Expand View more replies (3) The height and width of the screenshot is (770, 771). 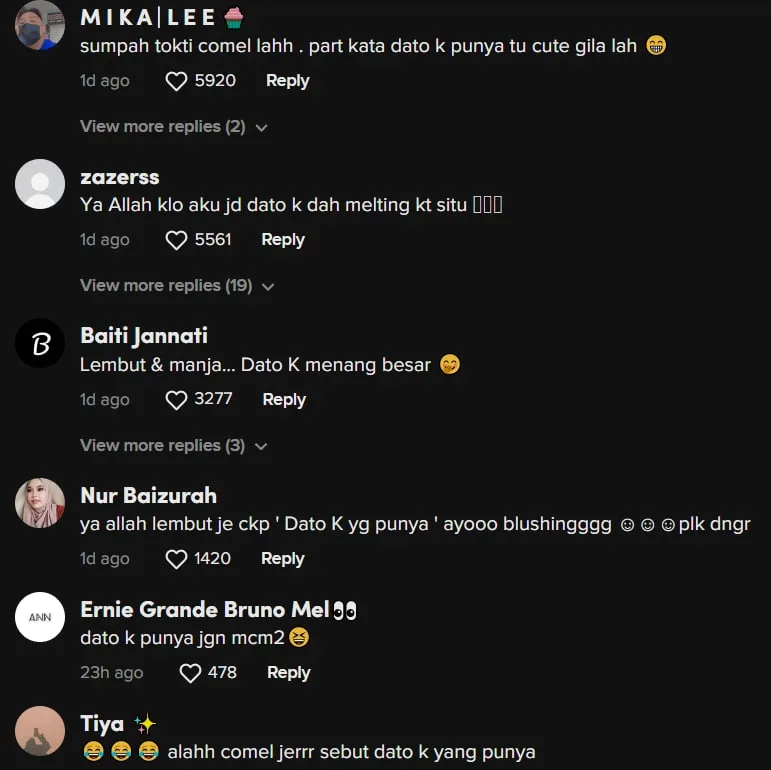click(x=174, y=445)
